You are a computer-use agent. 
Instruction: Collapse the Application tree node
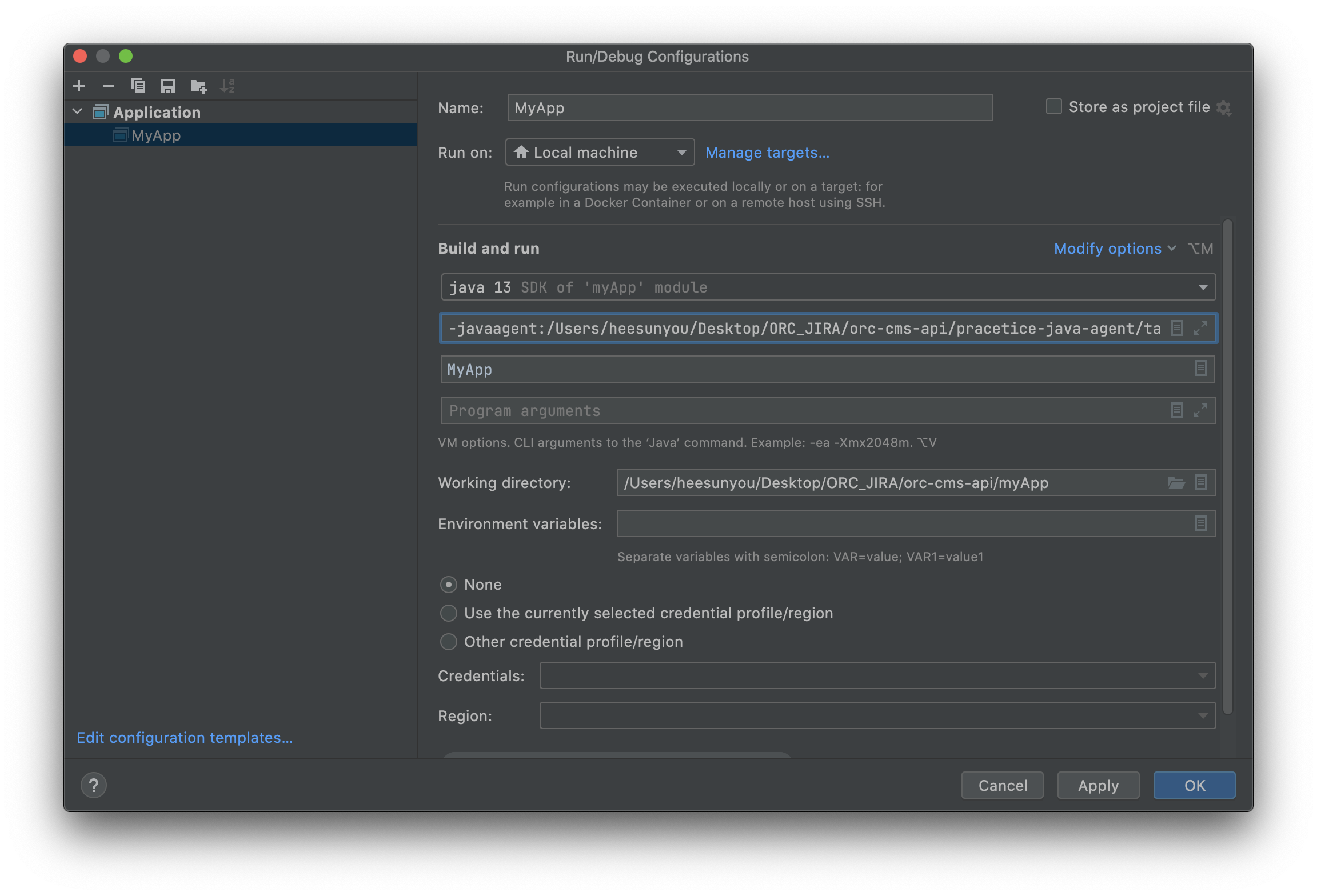pyautogui.click(x=78, y=111)
